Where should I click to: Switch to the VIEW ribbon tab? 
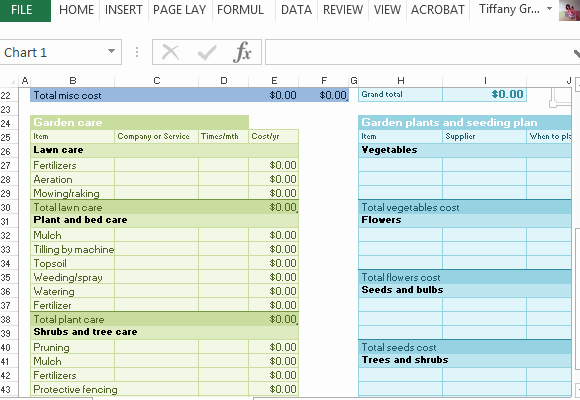click(387, 10)
